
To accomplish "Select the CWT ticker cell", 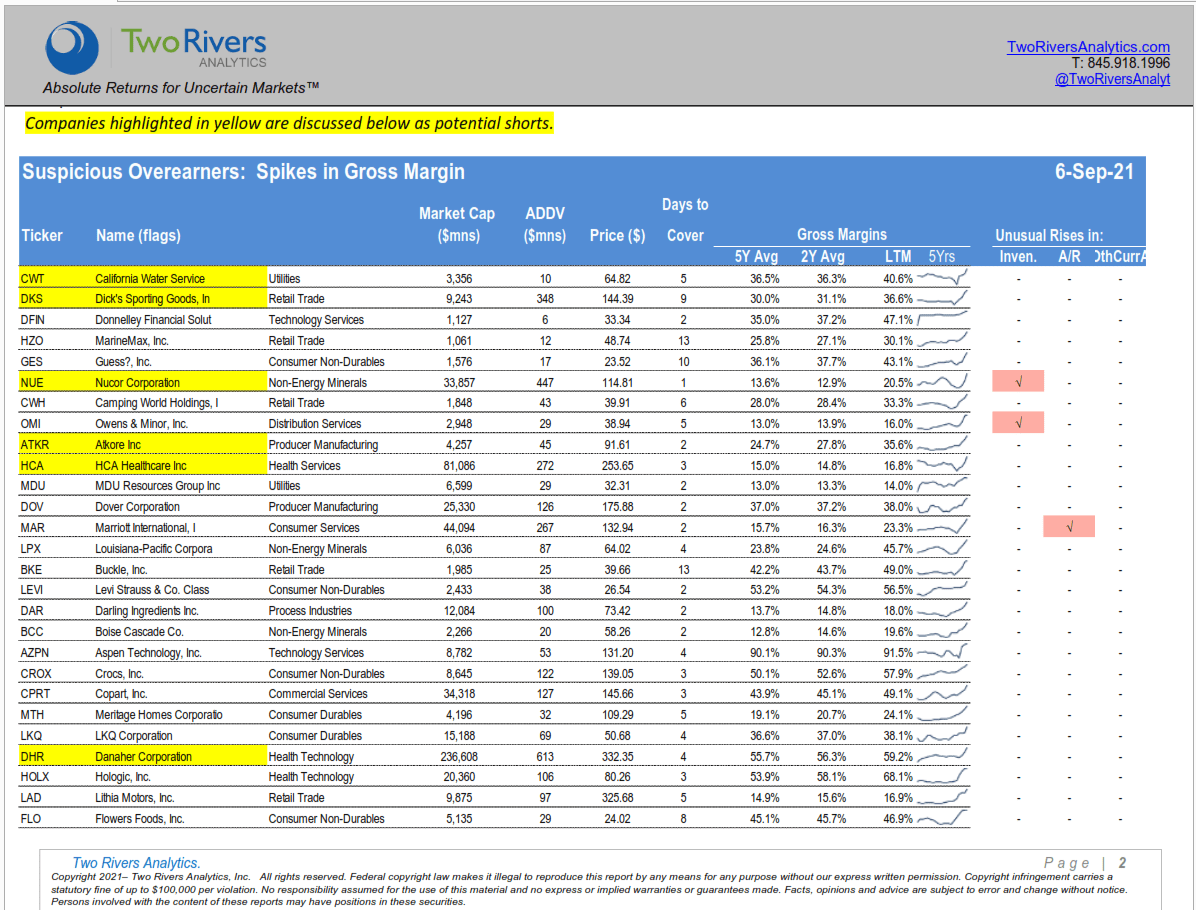I will [x=32, y=278].
